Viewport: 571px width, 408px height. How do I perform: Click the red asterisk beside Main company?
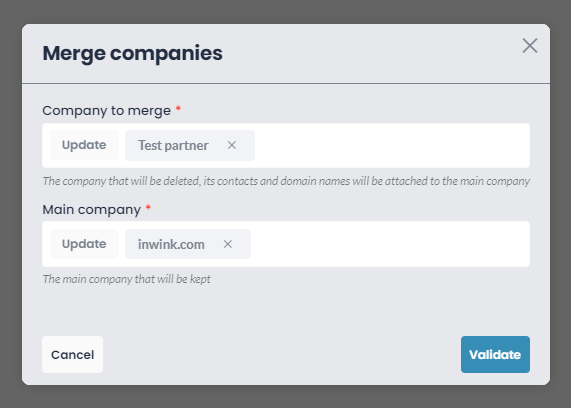pyautogui.click(x=148, y=207)
